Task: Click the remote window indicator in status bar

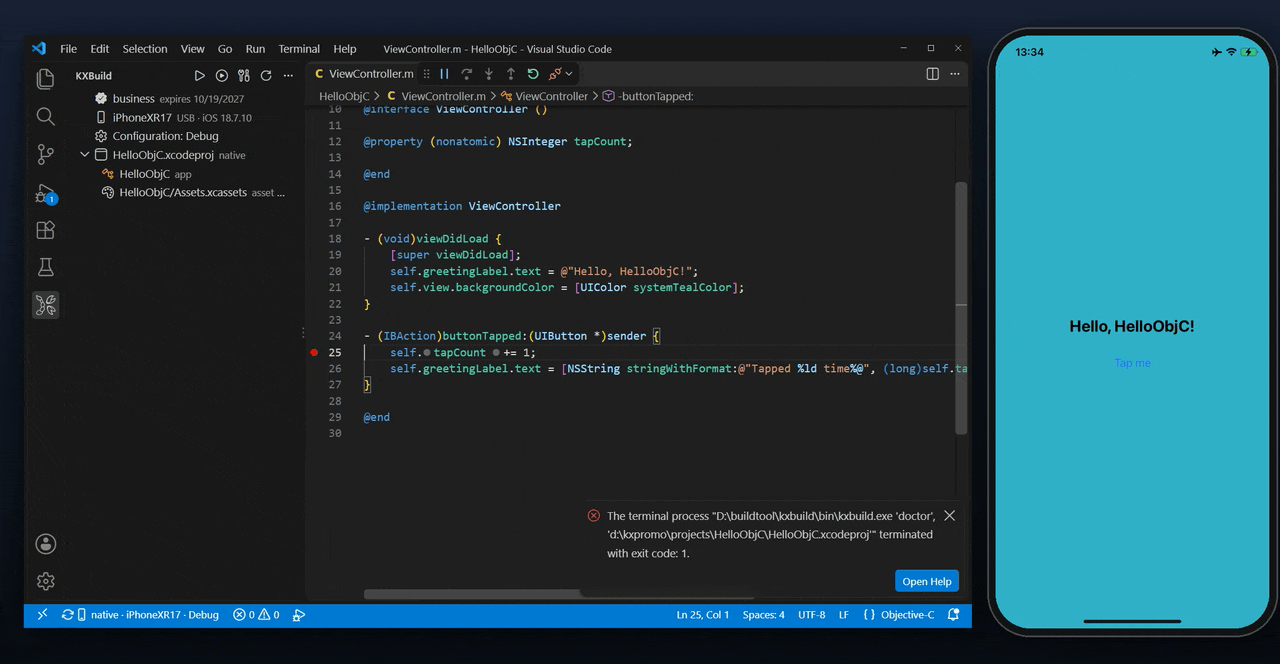Action: tap(42, 615)
